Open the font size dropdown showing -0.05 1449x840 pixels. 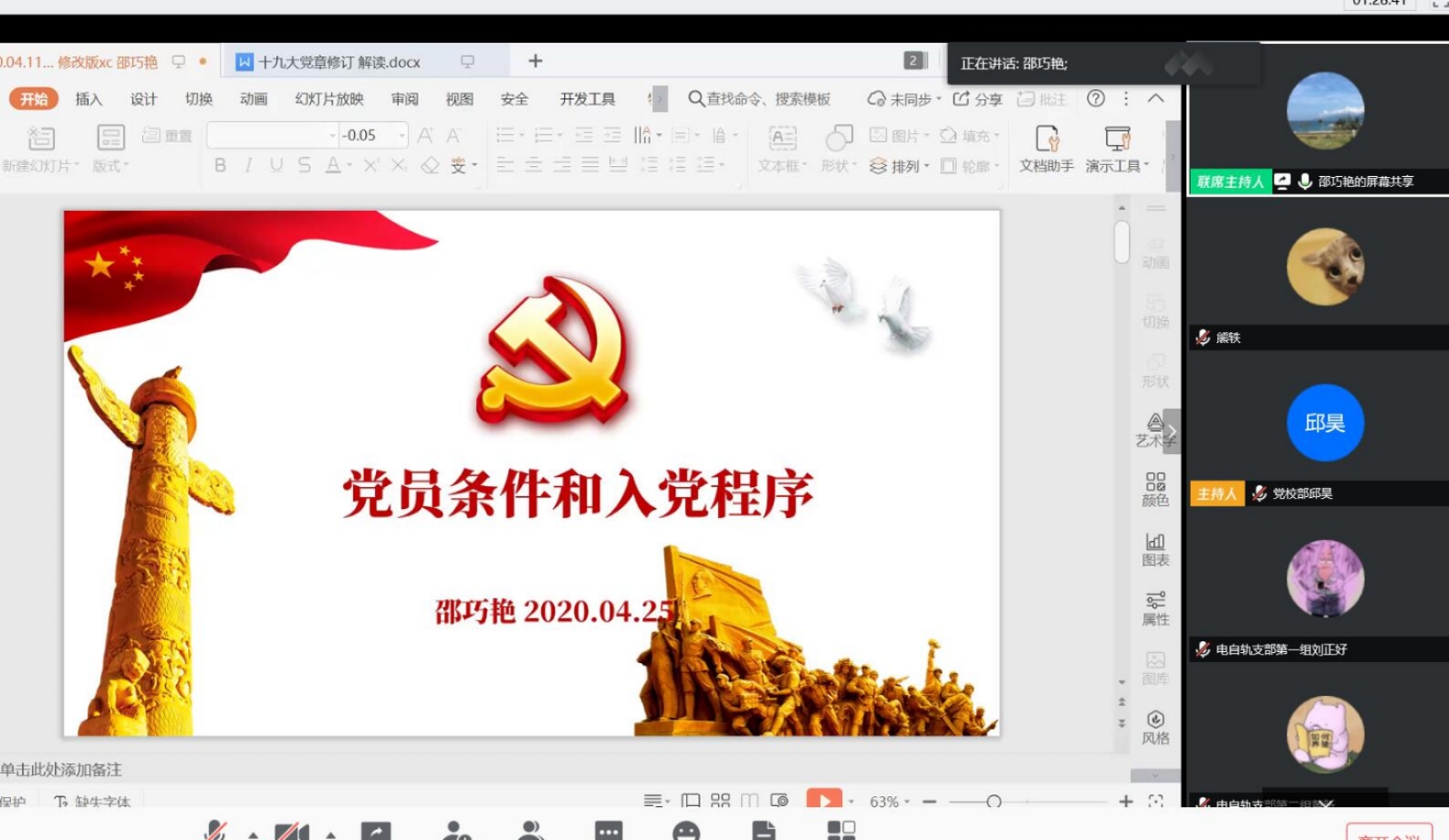401,135
